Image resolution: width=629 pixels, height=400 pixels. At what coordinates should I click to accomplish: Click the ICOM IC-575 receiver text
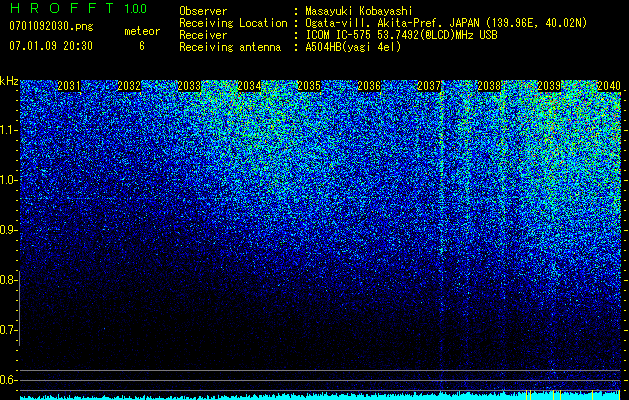401,35
